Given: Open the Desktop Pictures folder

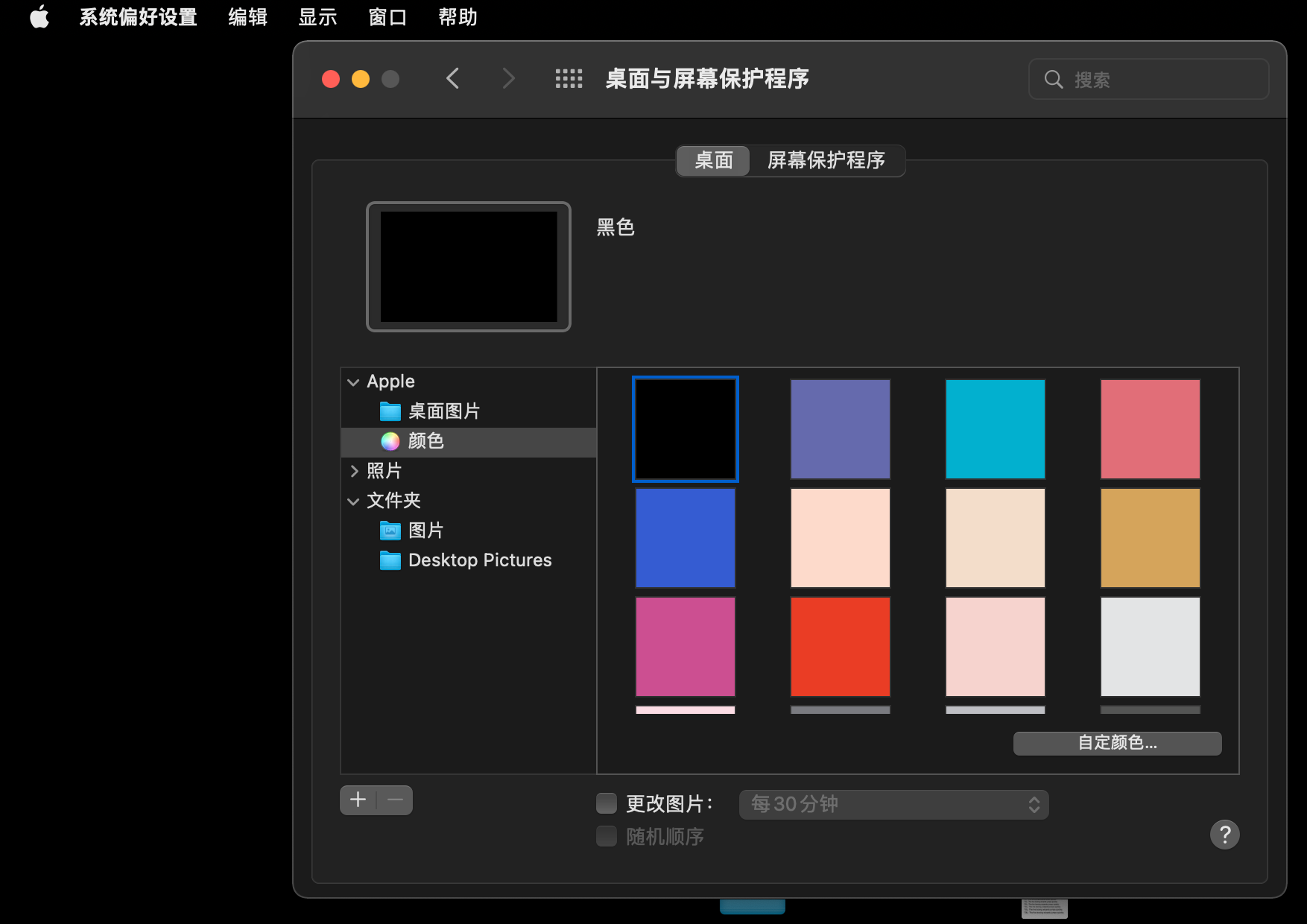Looking at the screenshot, I should click(x=479, y=560).
